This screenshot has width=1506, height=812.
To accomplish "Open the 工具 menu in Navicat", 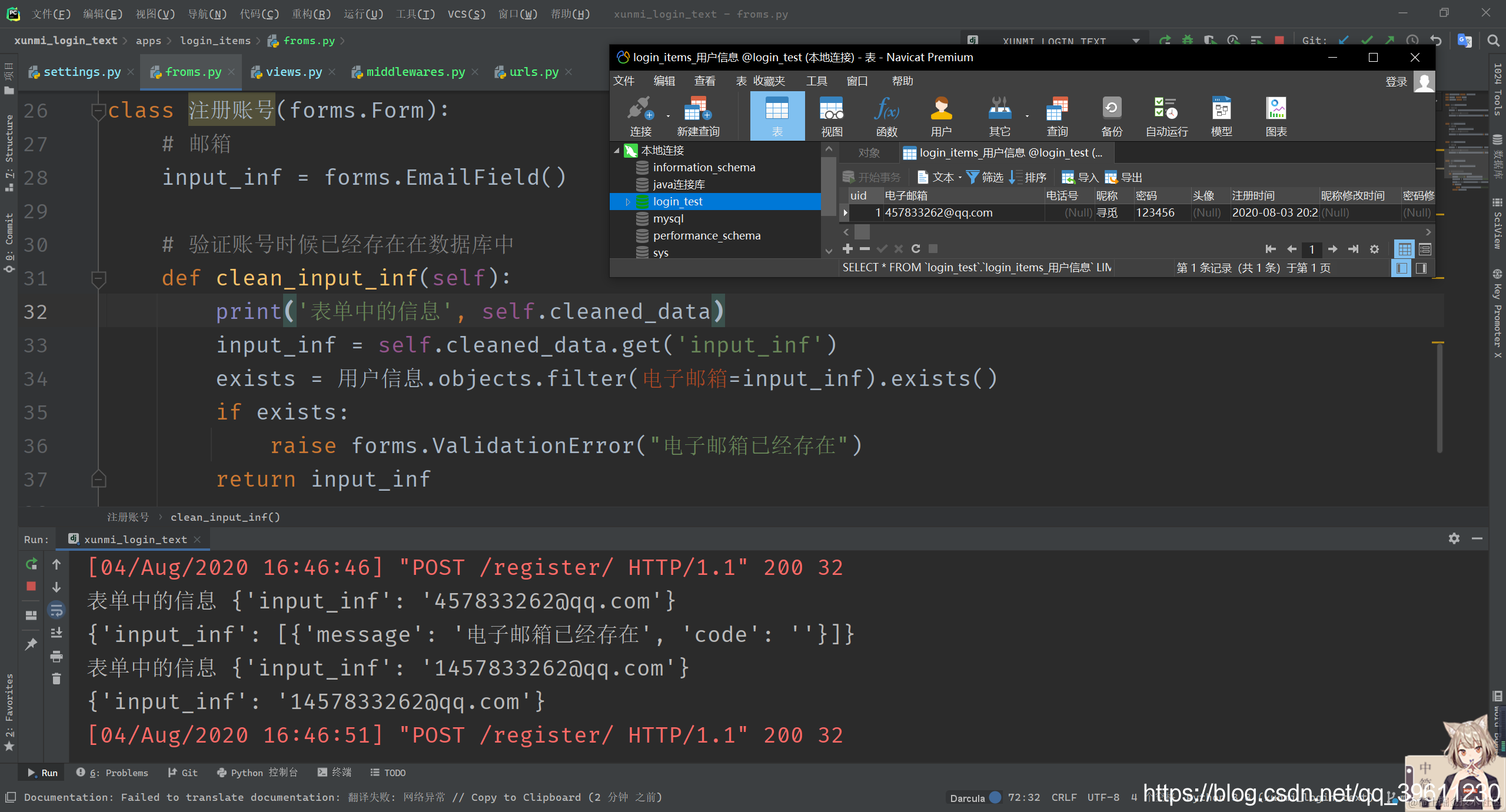I will pyautogui.click(x=816, y=81).
